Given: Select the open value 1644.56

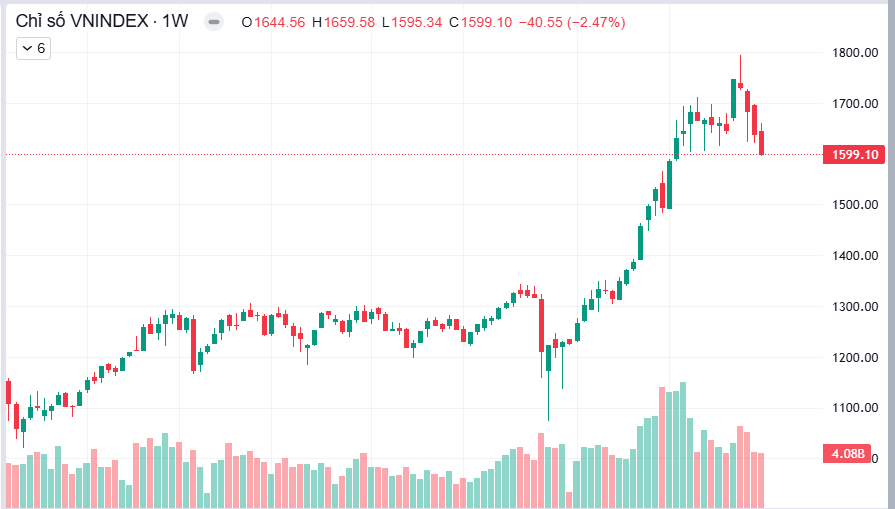Looking at the screenshot, I should 280,22.
